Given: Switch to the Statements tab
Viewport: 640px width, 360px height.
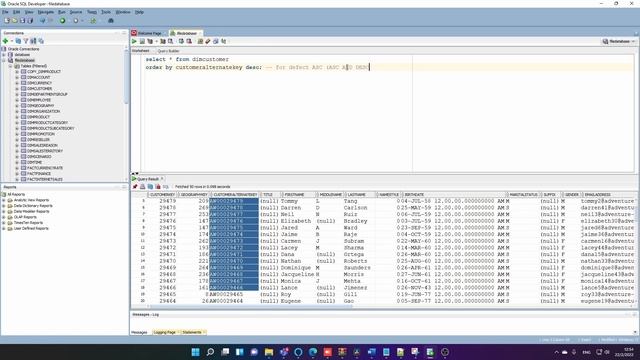Looking at the screenshot, I should pyautogui.click(x=192, y=332).
